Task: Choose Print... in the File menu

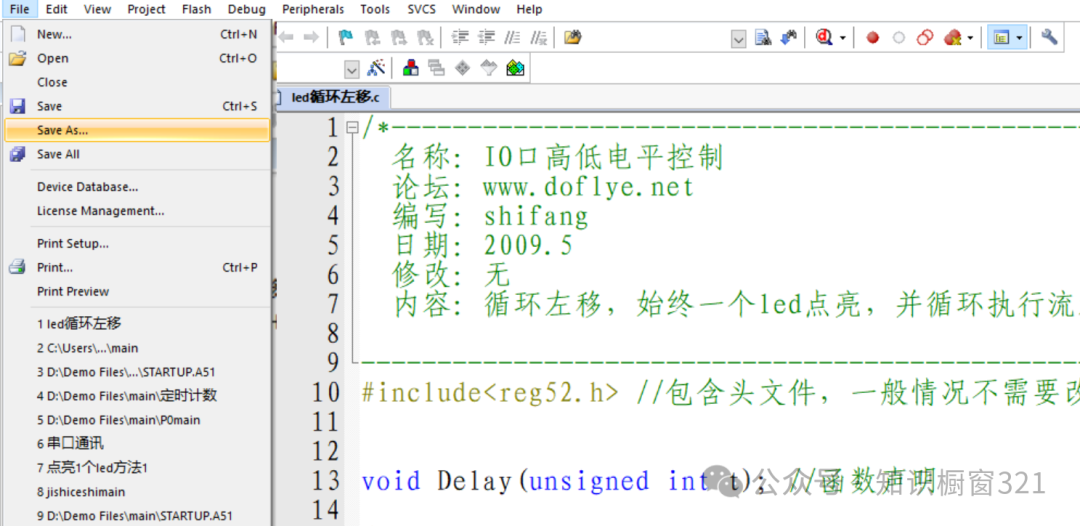Action: click(x=137, y=268)
